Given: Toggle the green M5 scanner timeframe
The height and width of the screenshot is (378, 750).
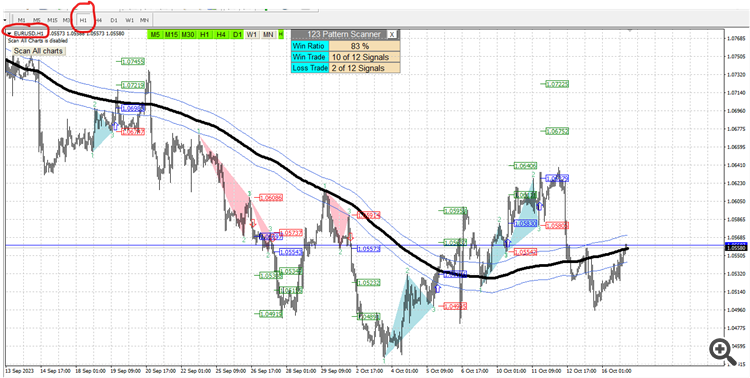Looking at the screenshot, I should (x=154, y=35).
